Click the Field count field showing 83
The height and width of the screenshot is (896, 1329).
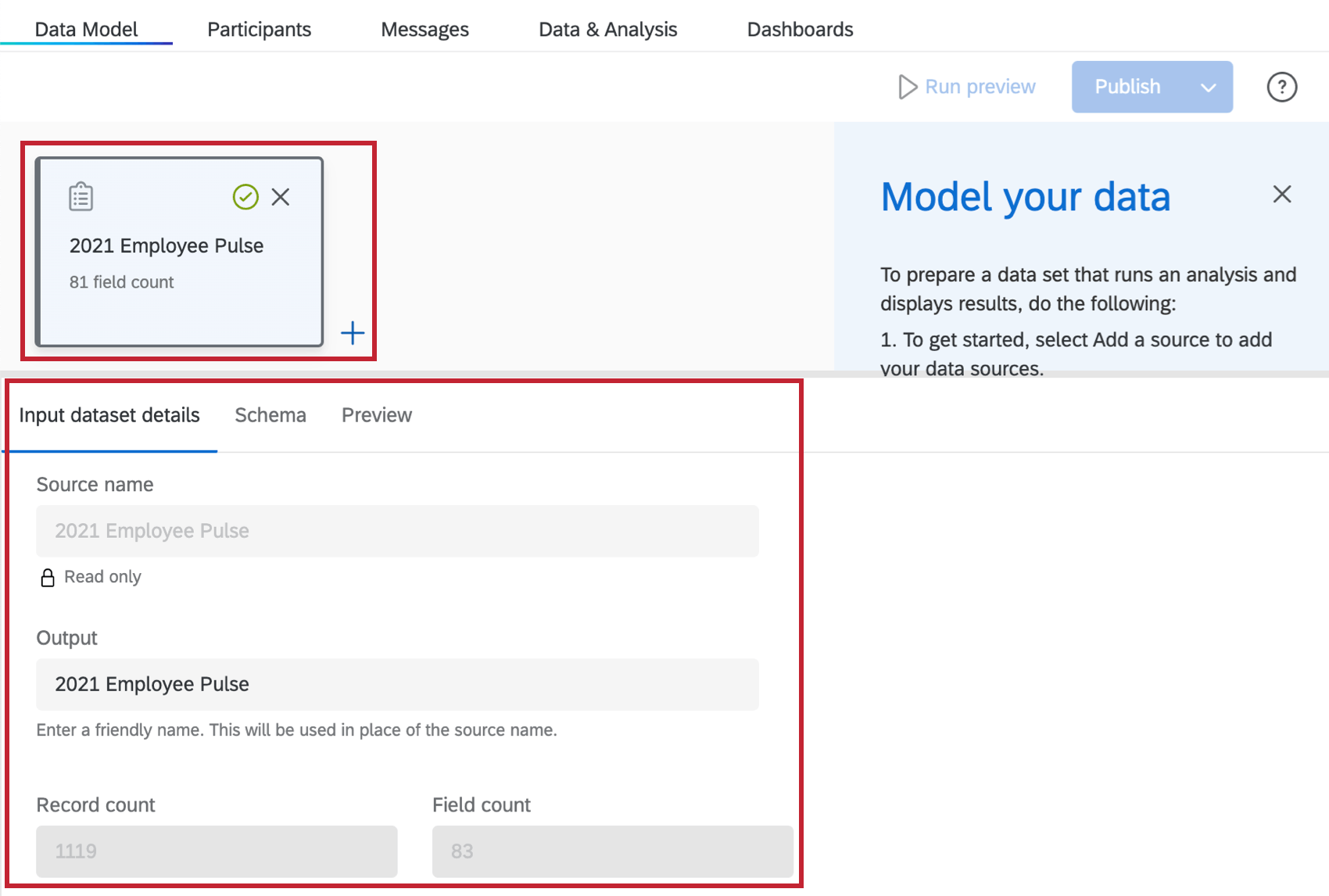613,851
